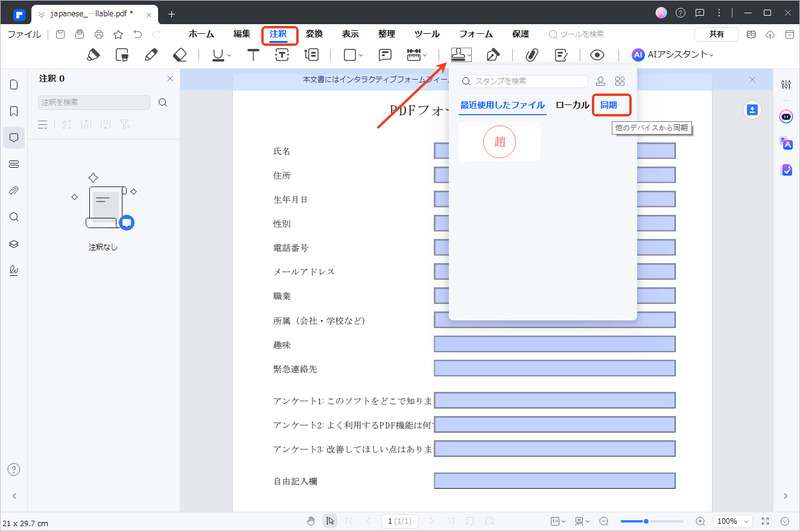Click the cloud upload icon
The width and height of the screenshot is (800, 531).
pyautogui.click(x=770, y=34)
